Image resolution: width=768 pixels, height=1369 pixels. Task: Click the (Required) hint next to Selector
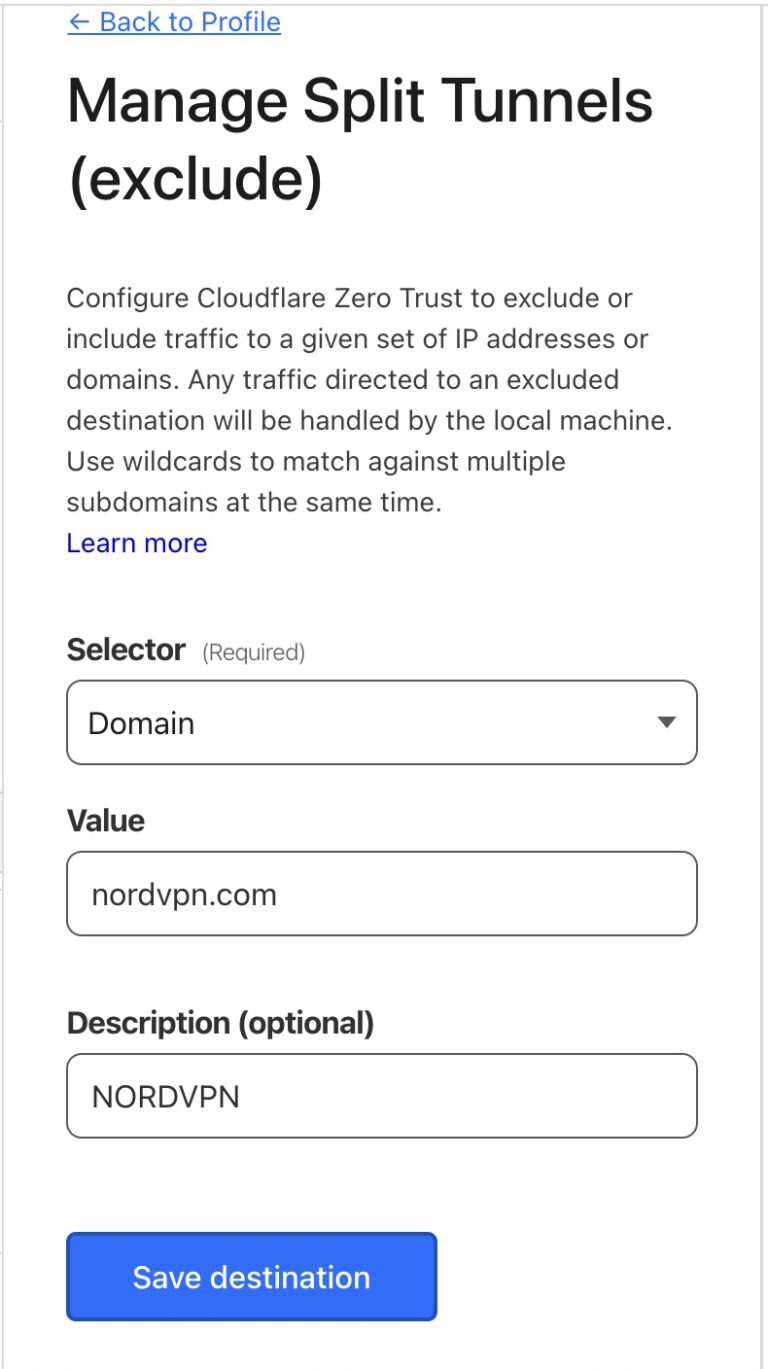tap(254, 653)
